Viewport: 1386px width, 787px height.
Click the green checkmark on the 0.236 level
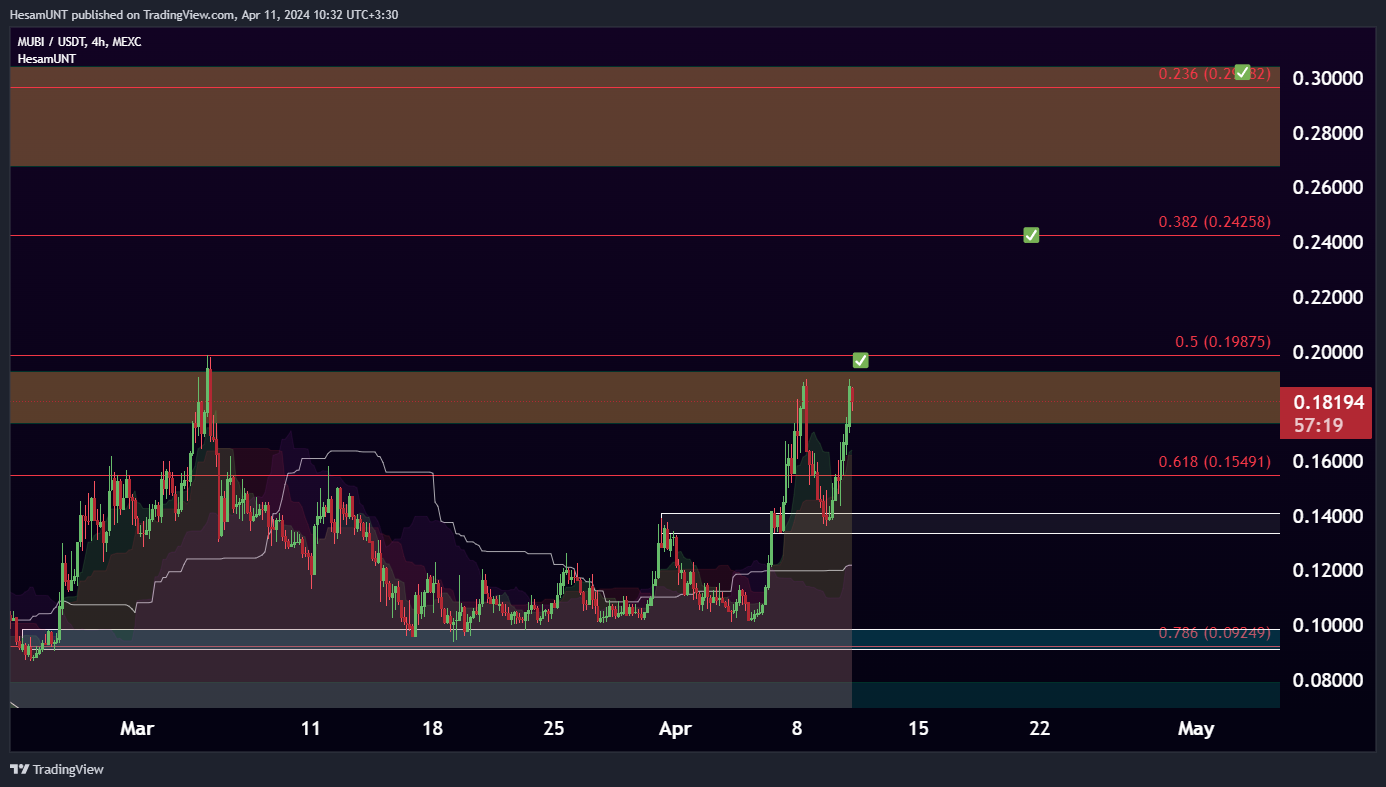(x=1242, y=72)
